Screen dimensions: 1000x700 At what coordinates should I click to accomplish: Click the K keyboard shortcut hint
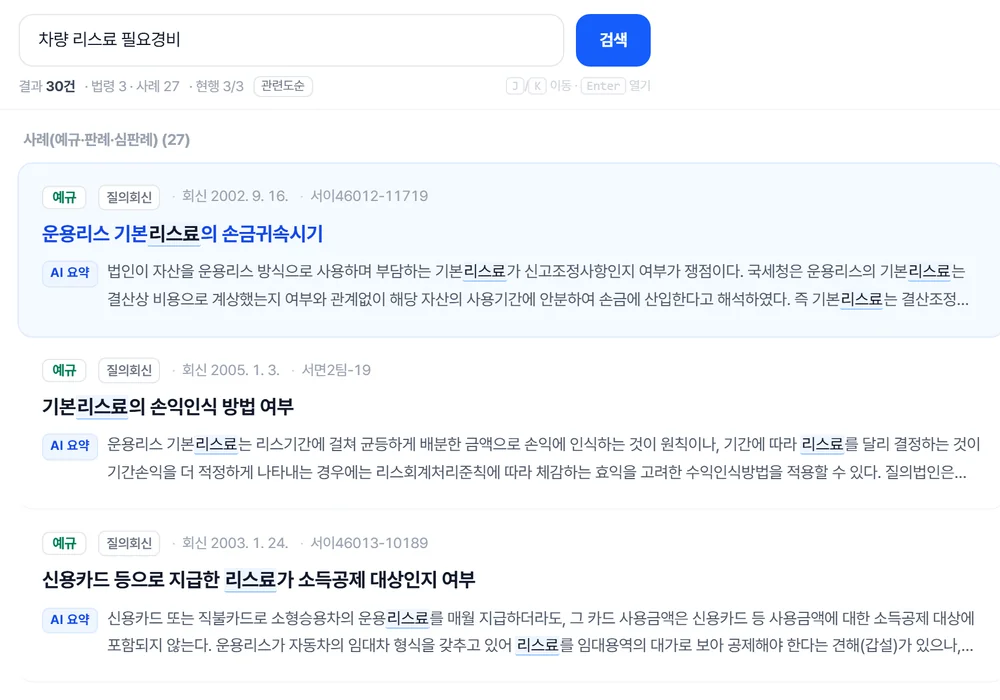point(537,86)
